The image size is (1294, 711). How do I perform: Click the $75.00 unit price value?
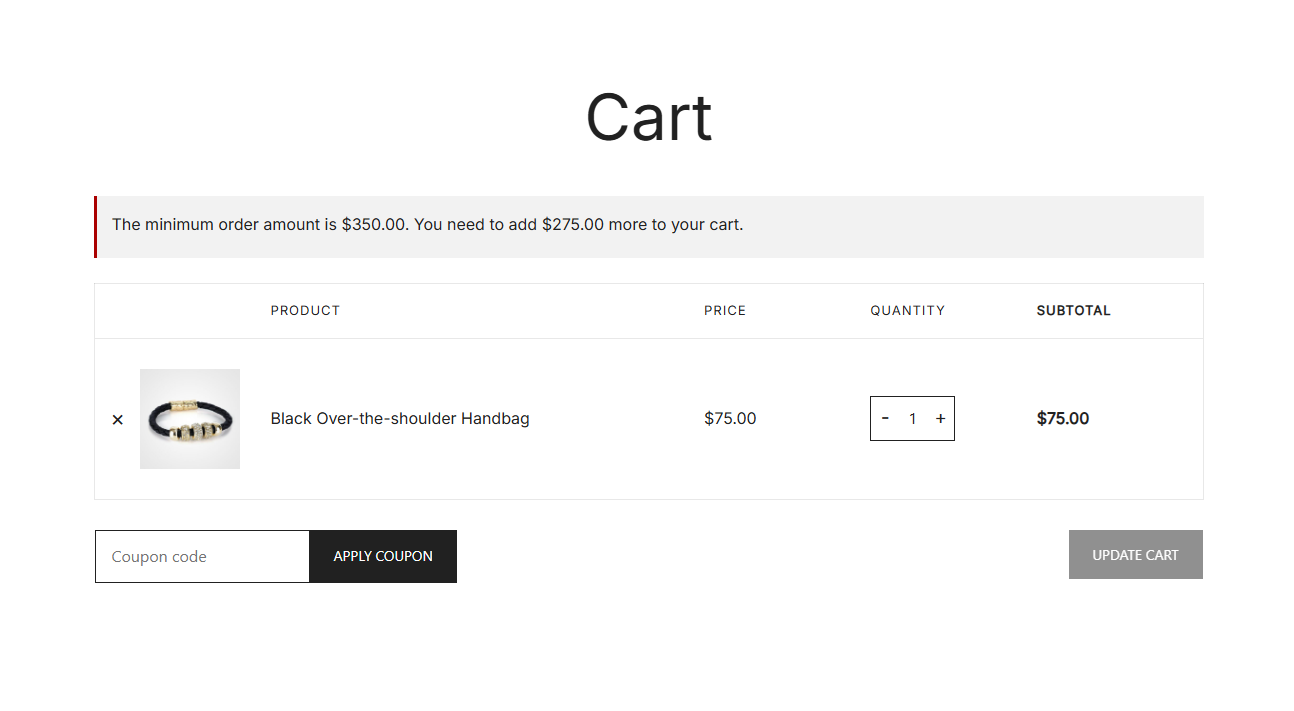pyautogui.click(x=730, y=419)
